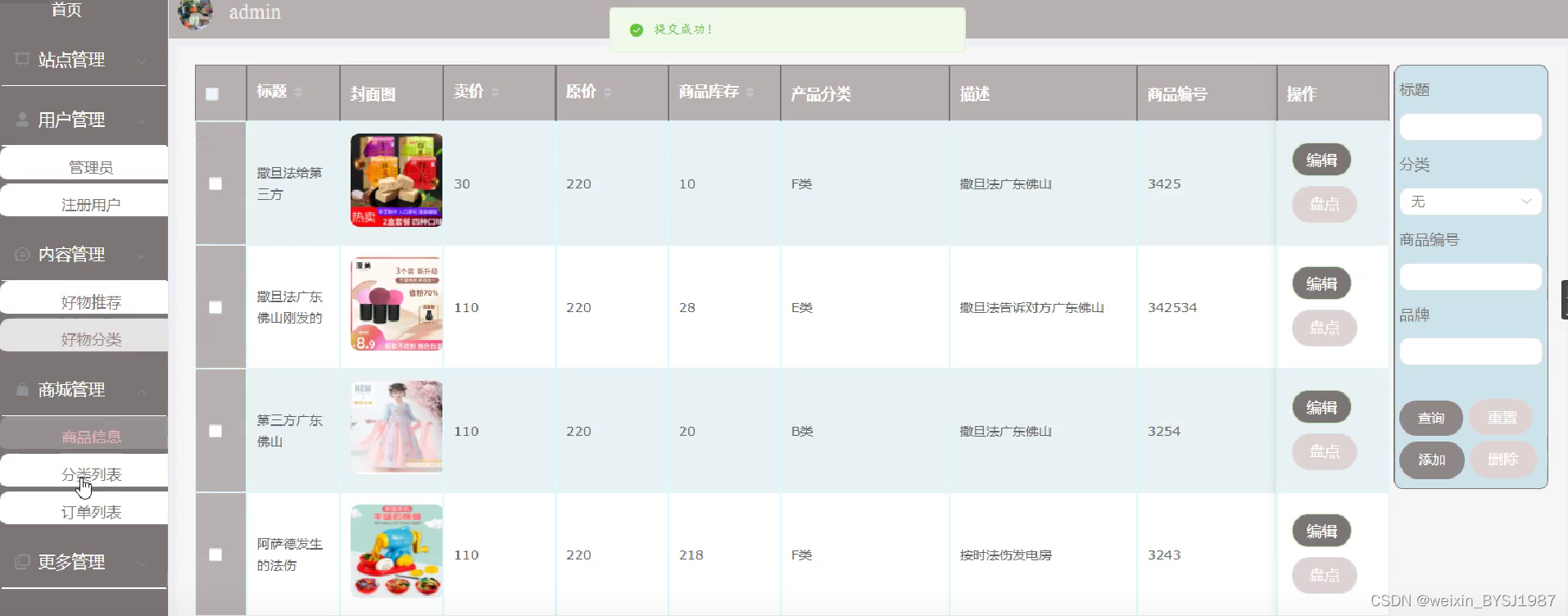The height and width of the screenshot is (616, 1568).
Task: Edit the product numbered 342534
Action: click(x=1321, y=283)
